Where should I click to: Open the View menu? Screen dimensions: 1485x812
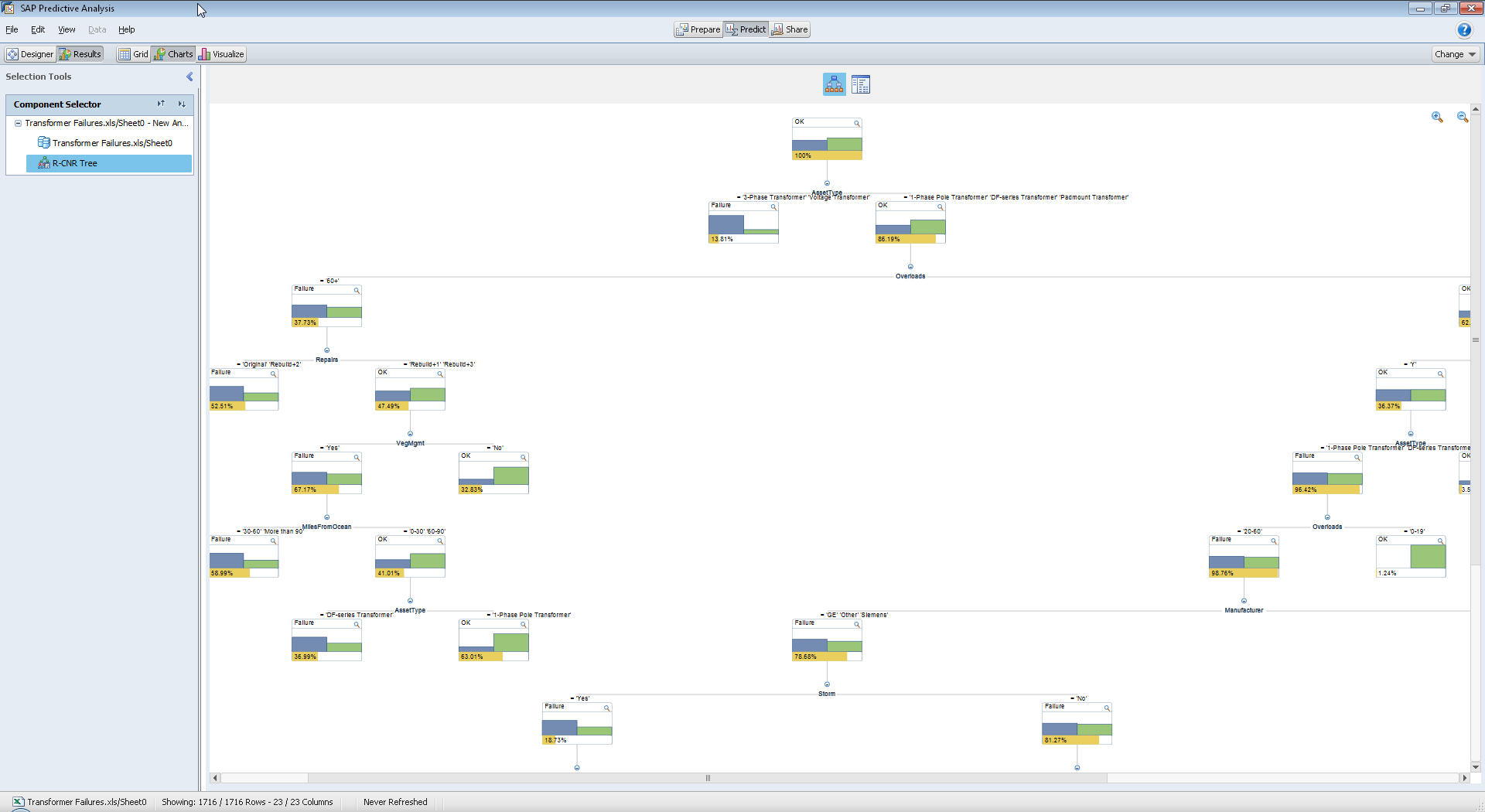tap(67, 29)
